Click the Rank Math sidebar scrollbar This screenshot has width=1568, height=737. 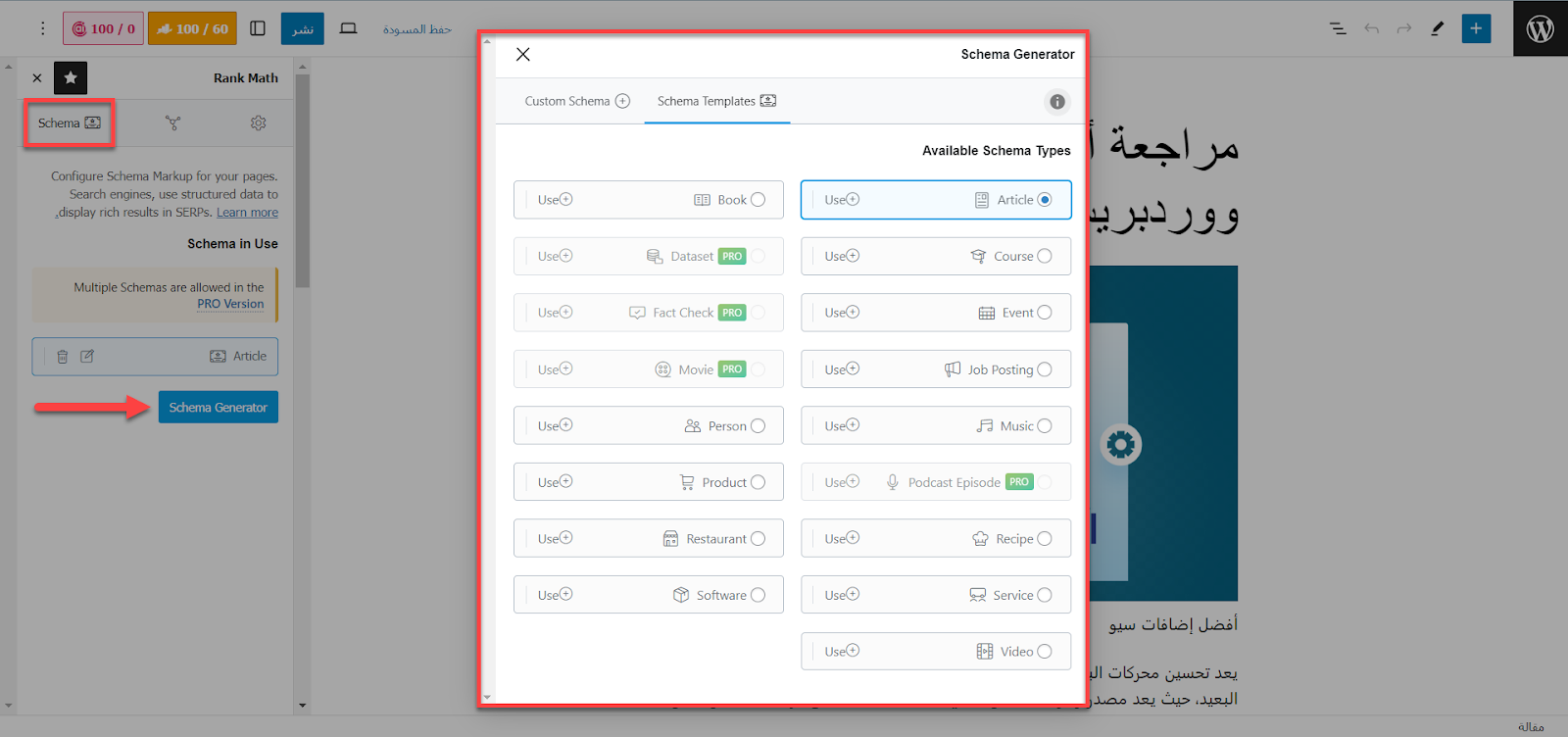point(303,181)
